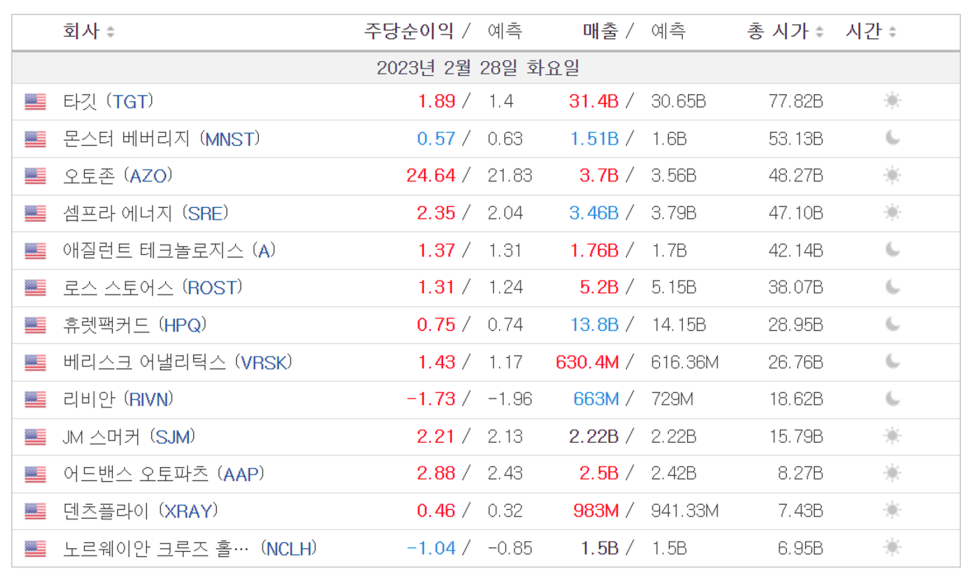Click the EPS forecast 21.83
966x585 pixels.
click(509, 176)
